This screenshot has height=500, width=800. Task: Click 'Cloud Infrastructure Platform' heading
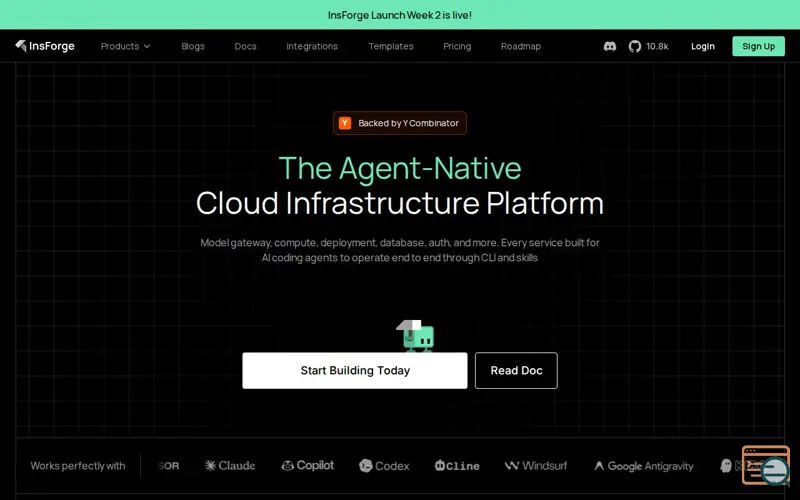400,203
